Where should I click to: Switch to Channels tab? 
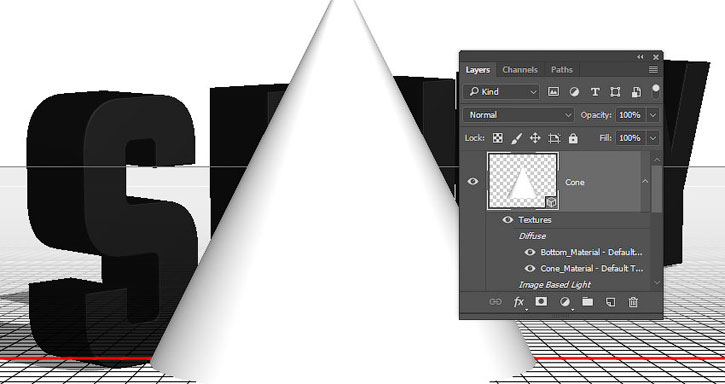click(x=520, y=70)
